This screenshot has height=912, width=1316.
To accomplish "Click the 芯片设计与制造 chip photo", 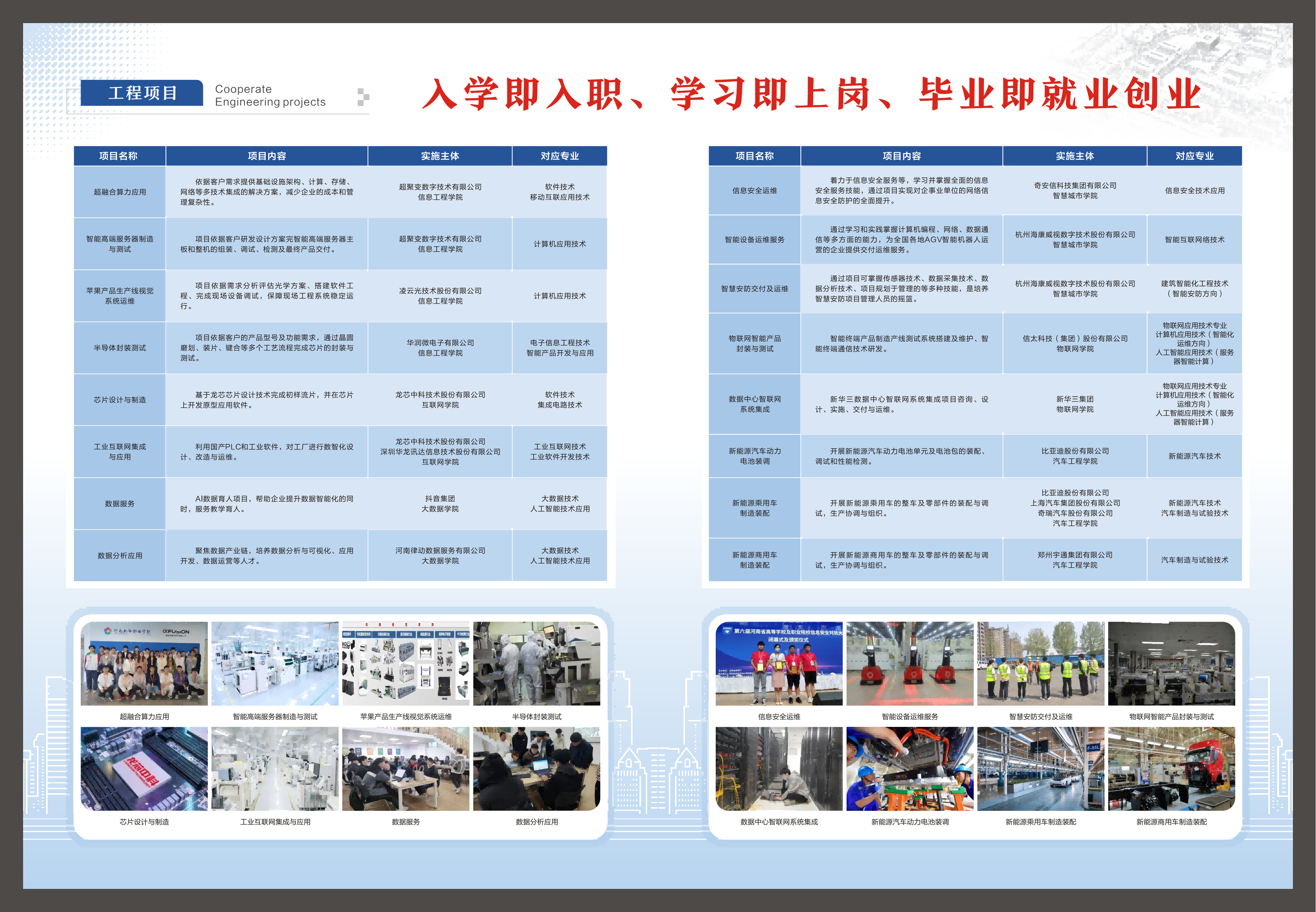I will tap(144, 769).
